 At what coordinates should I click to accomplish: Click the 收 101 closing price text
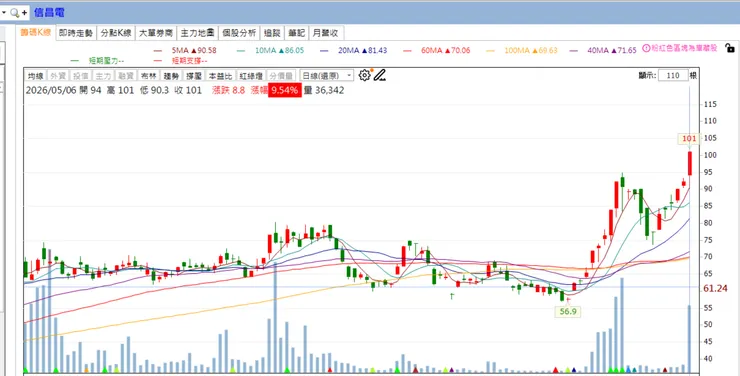tap(188, 90)
